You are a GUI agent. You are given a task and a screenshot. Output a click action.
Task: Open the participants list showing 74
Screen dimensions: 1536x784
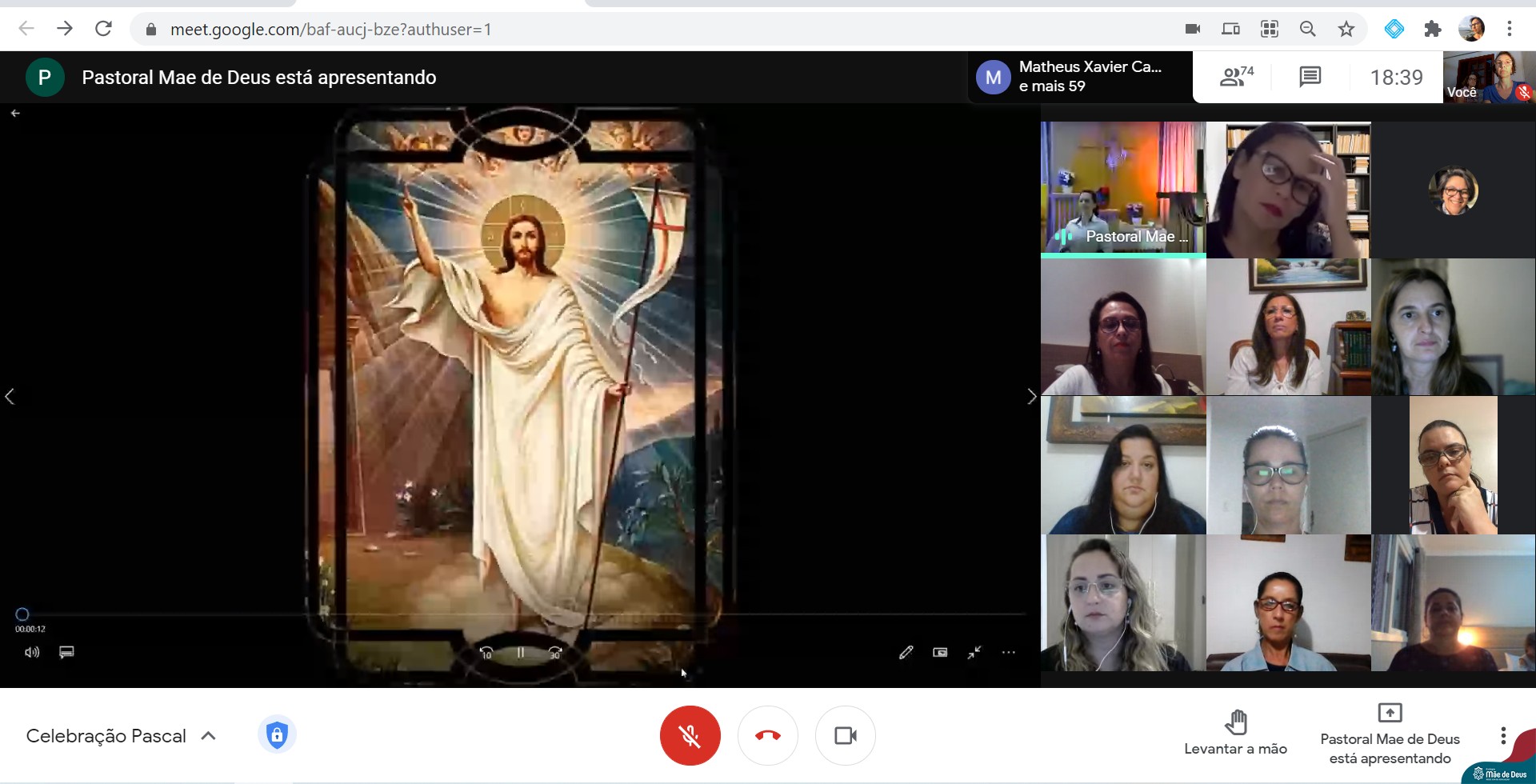pyautogui.click(x=1236, y=77)
